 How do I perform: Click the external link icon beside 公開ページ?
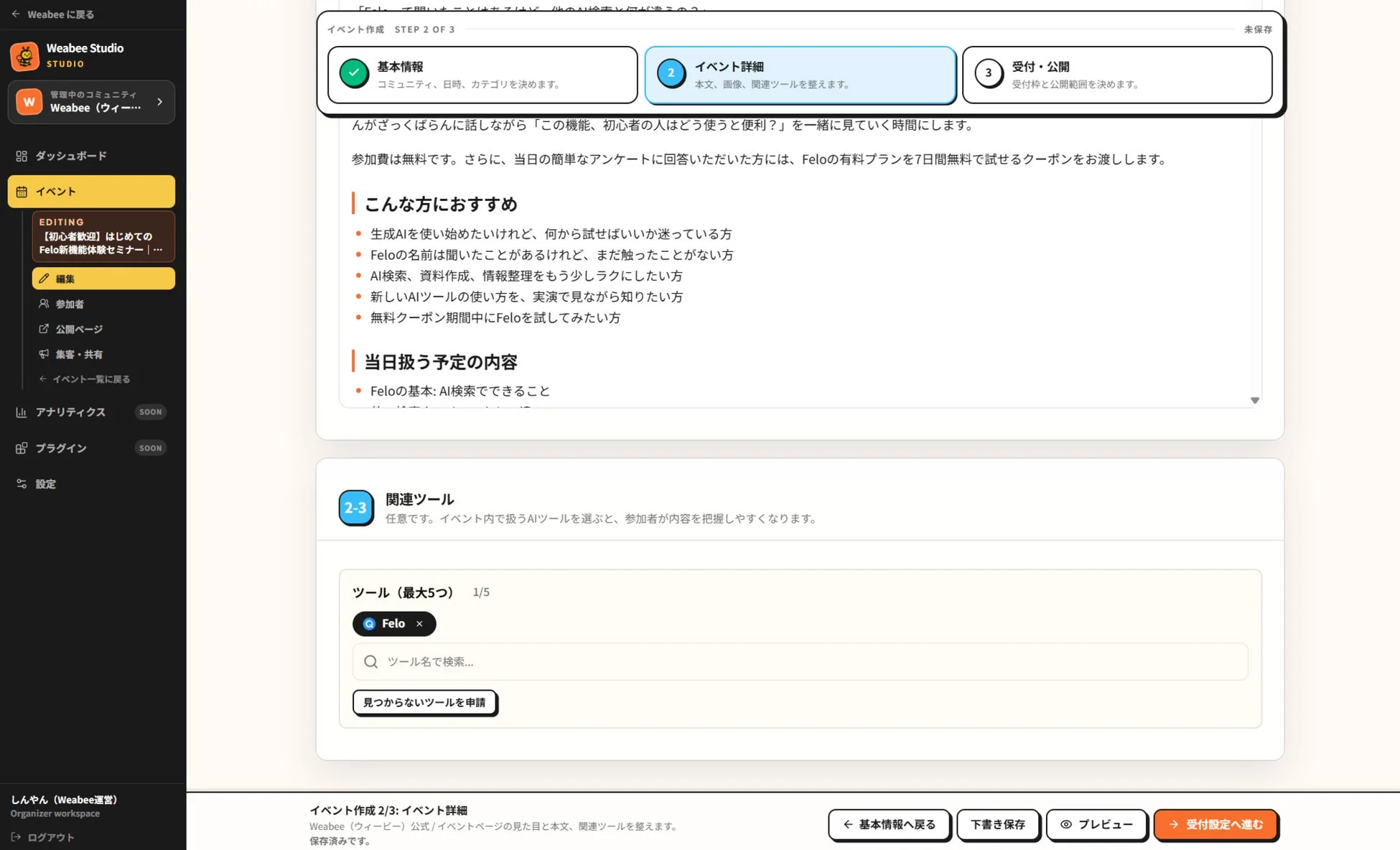44,329
